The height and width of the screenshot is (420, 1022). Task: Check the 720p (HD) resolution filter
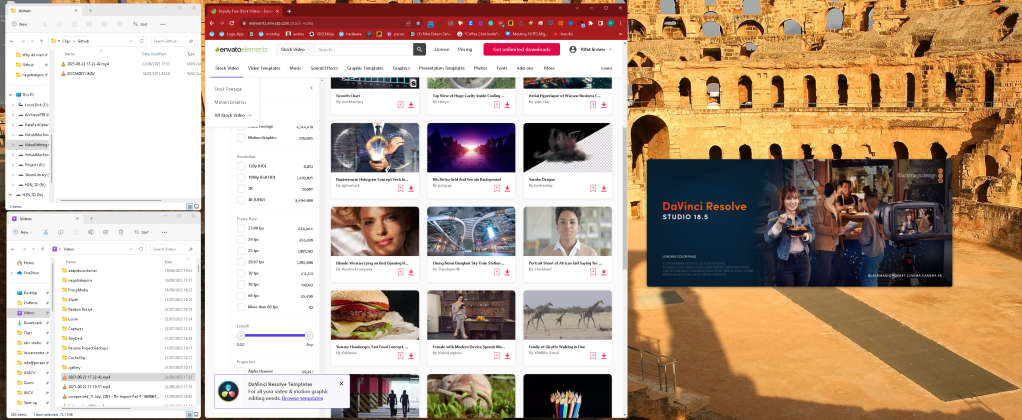point(241,166)
